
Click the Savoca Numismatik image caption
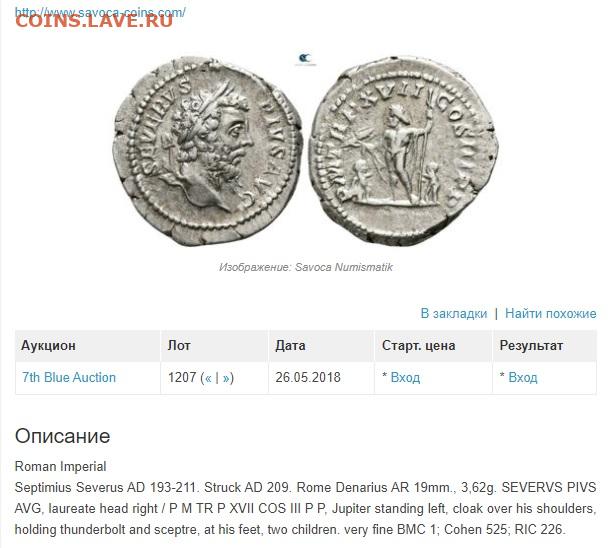pyautogui.click(x=306, y=267)
